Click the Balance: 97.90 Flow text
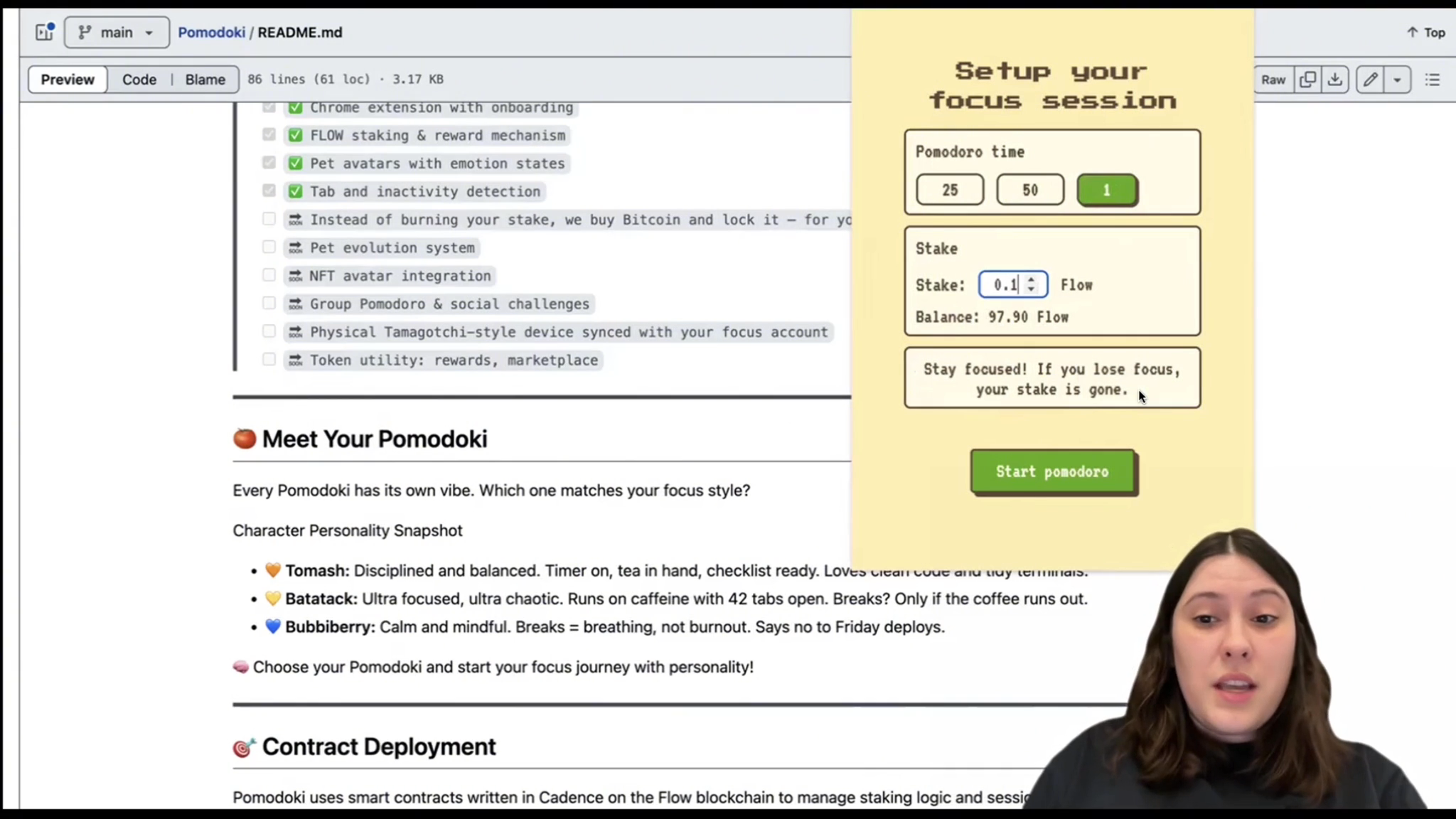This screenshot has height=819, width=1456. coord(992,317)
